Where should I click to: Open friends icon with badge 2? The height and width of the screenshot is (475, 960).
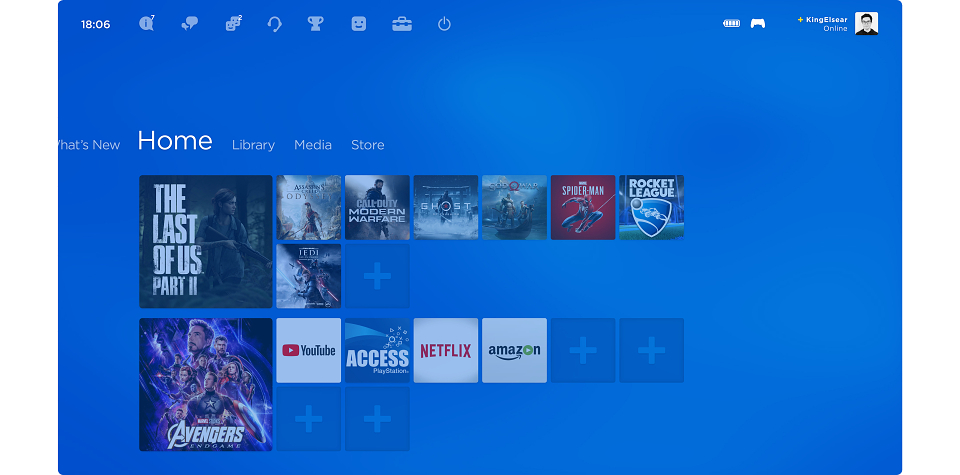point(233,24)
